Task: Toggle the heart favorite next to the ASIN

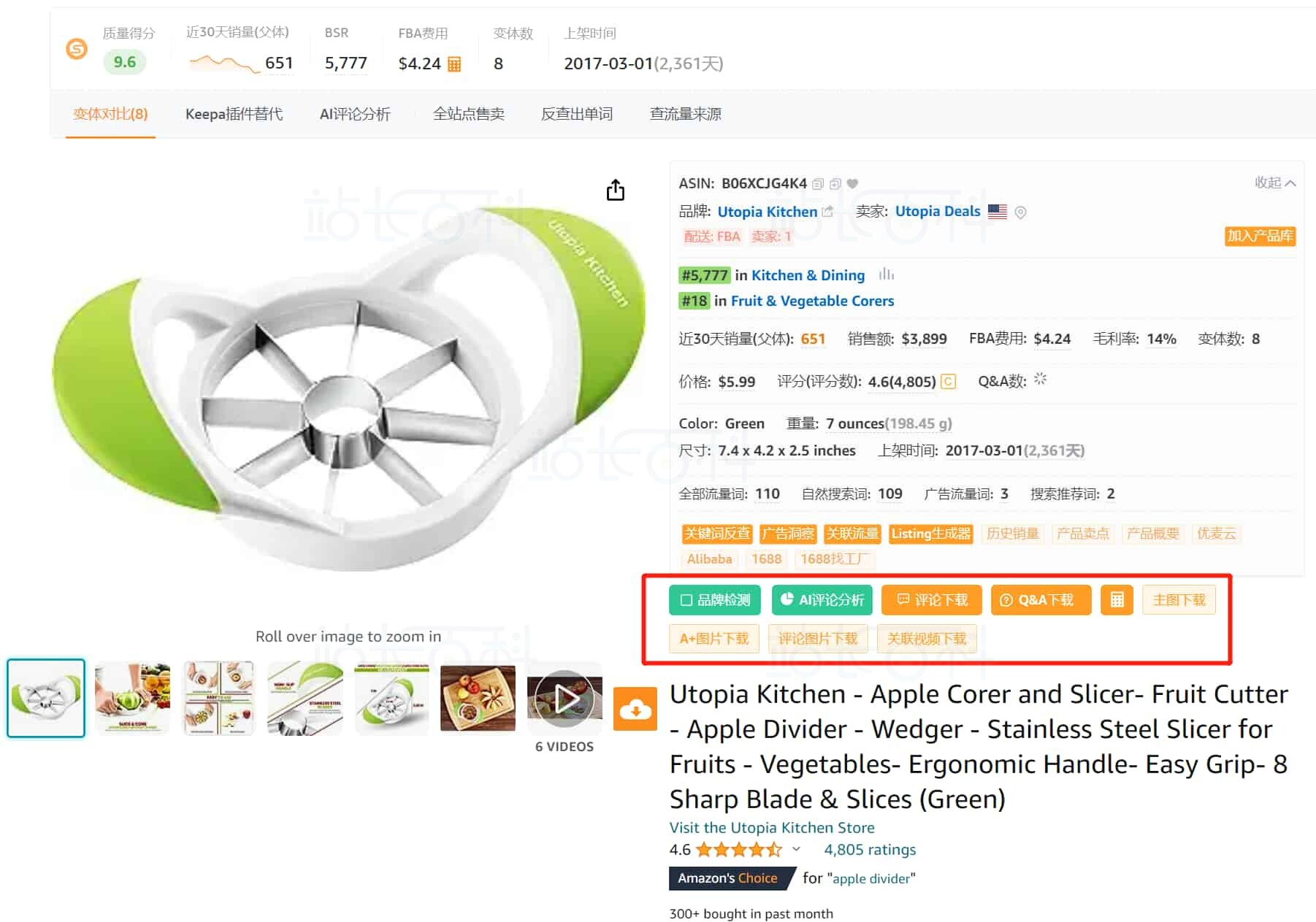Action: [x=851, y=183]
